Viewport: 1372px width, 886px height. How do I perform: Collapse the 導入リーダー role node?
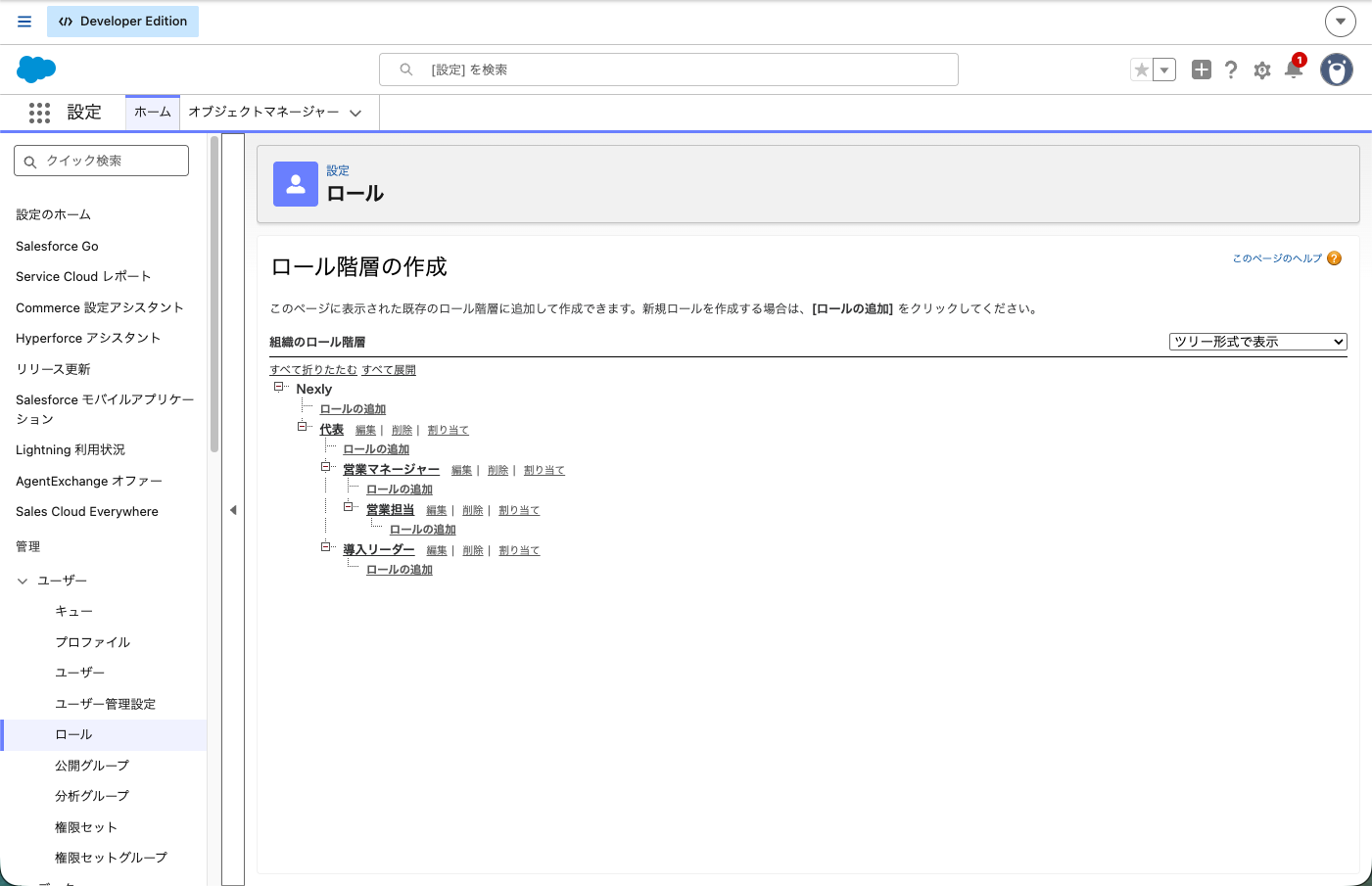(325, 547)
